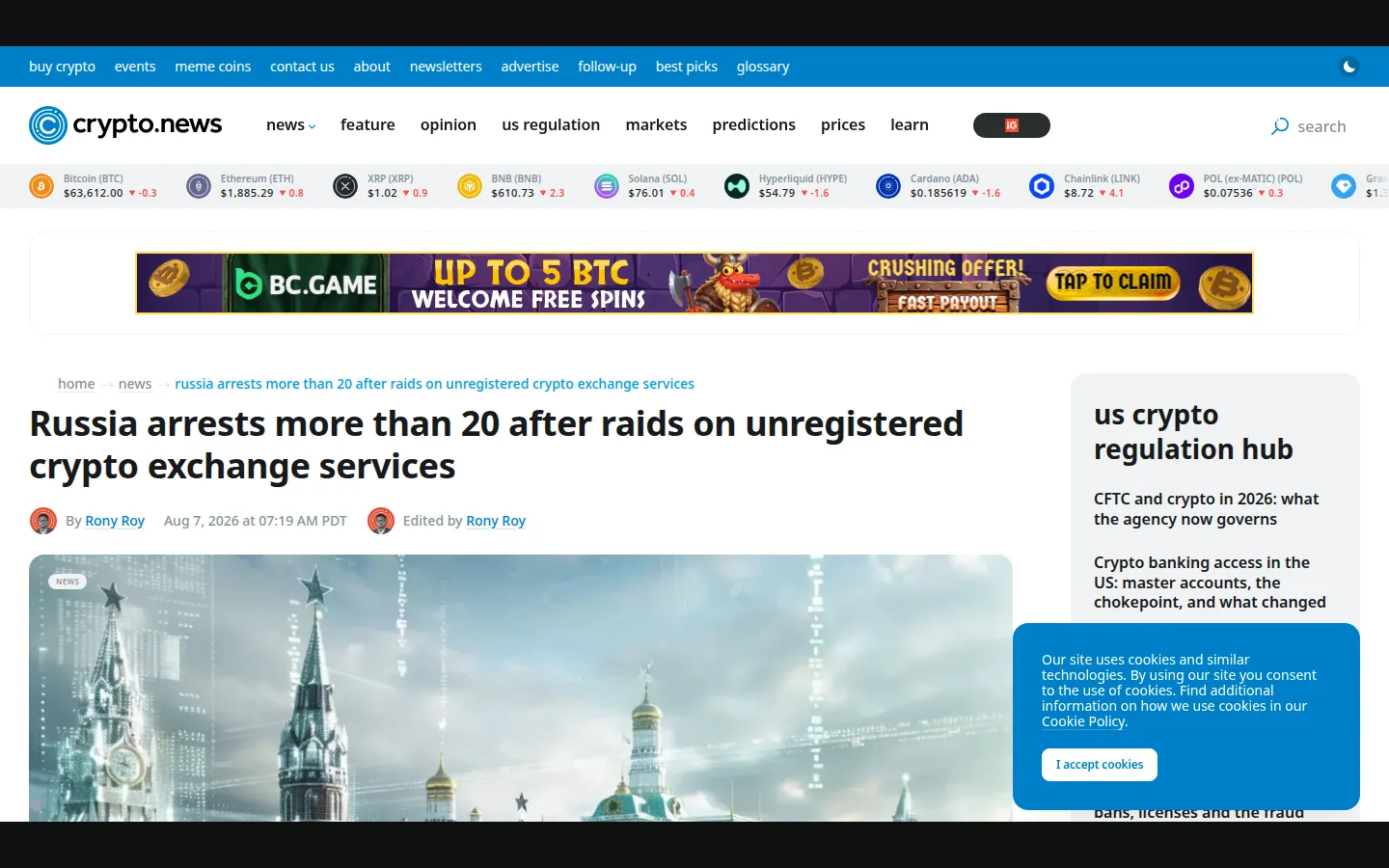Open Rony Roy link after Edited by

pyautogui.click(x=496, y=521)
